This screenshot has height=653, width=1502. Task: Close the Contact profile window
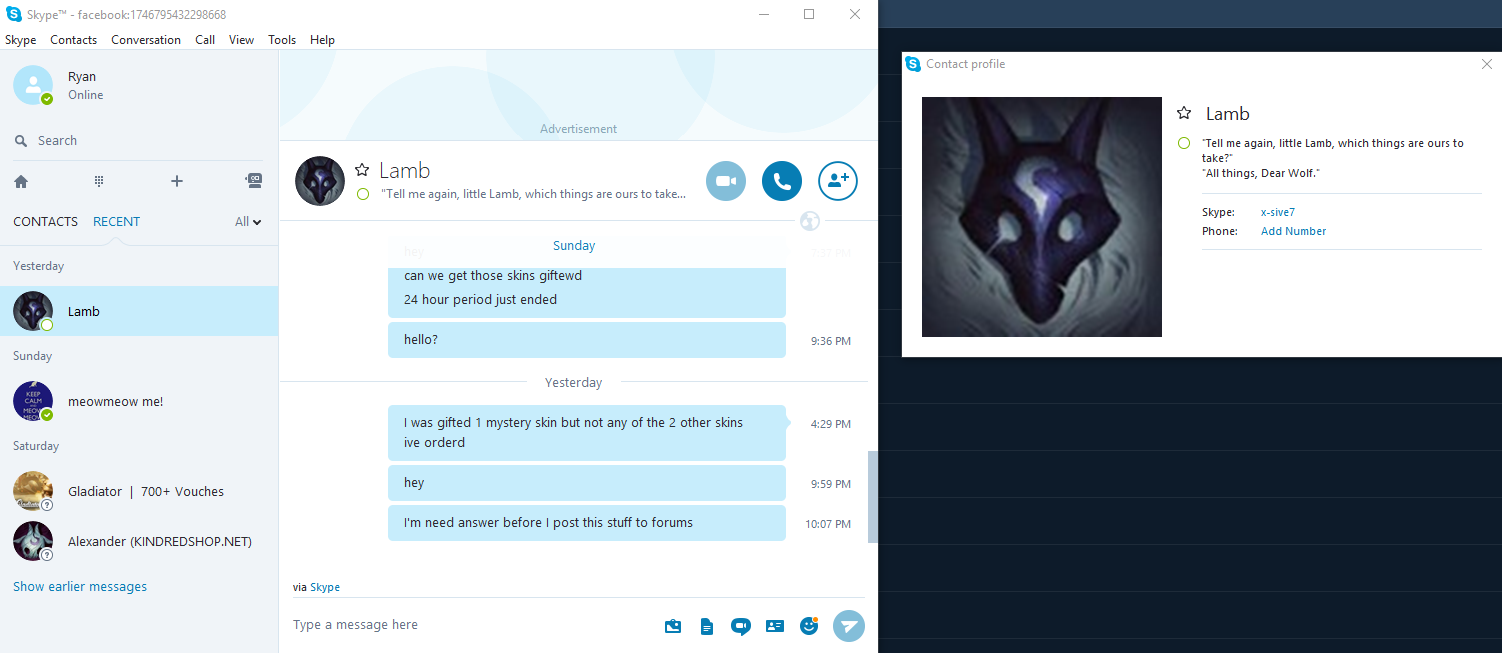coord(1486,64)
